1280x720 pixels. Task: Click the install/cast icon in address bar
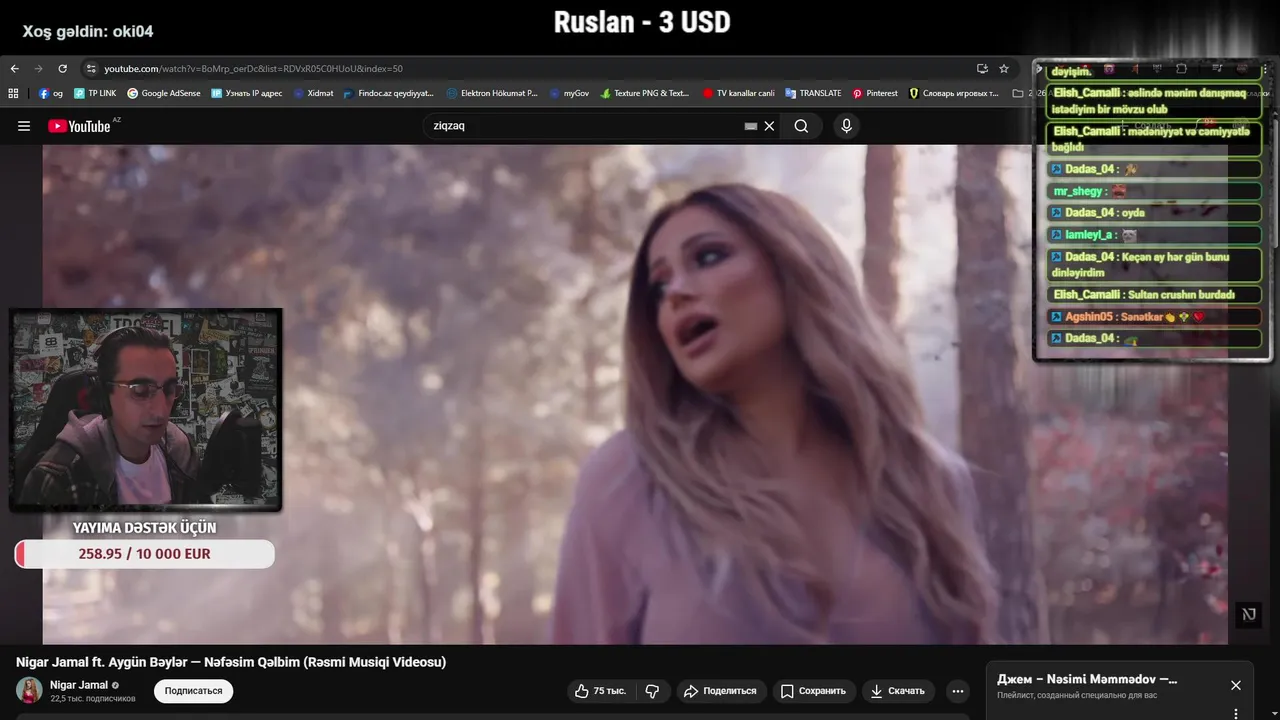(982, 69)
